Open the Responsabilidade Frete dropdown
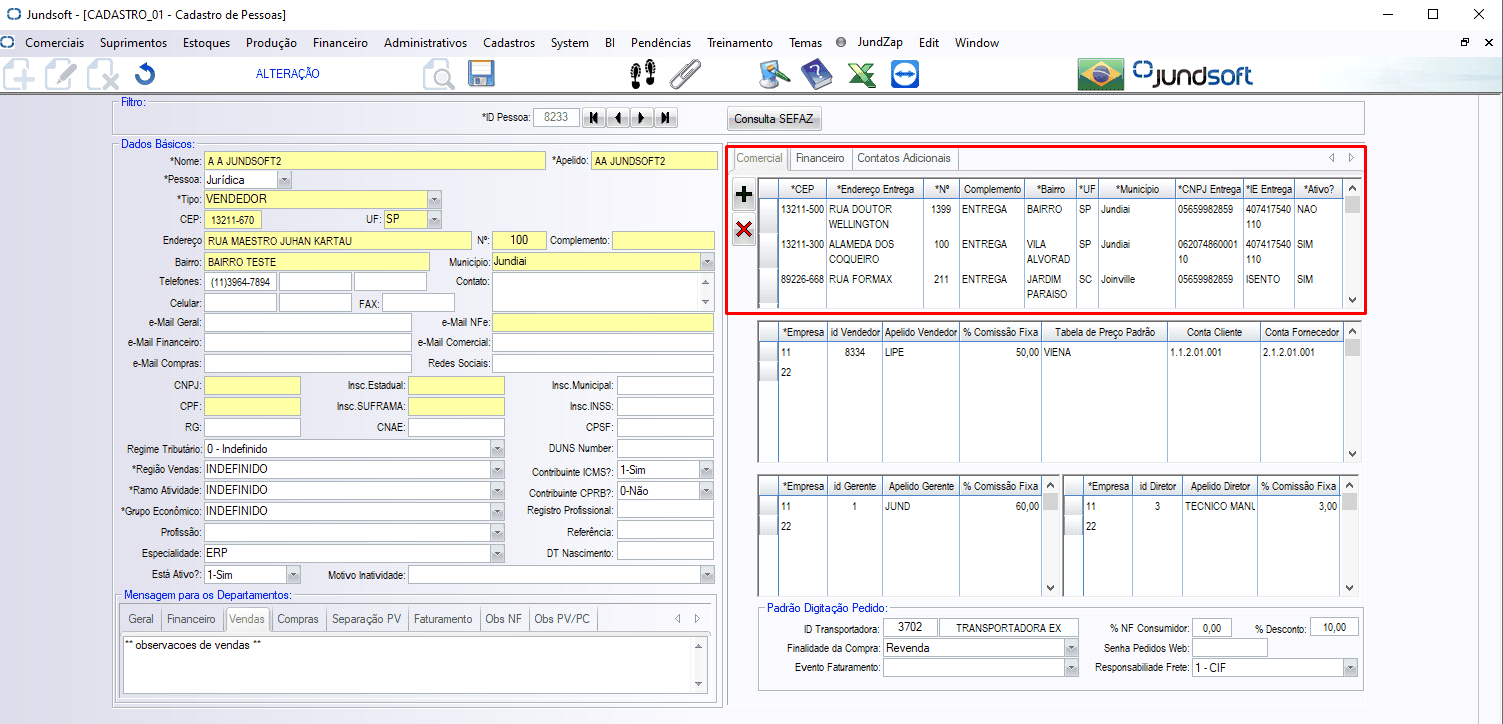1503x724 pixels. [1351, 667]
